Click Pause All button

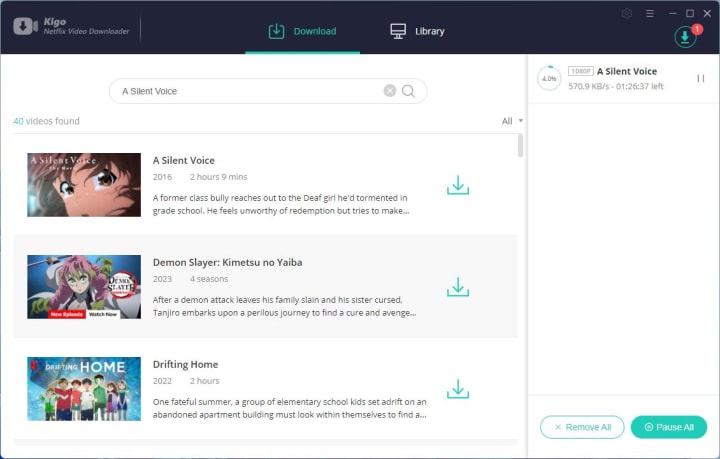[x=669, y=427]
